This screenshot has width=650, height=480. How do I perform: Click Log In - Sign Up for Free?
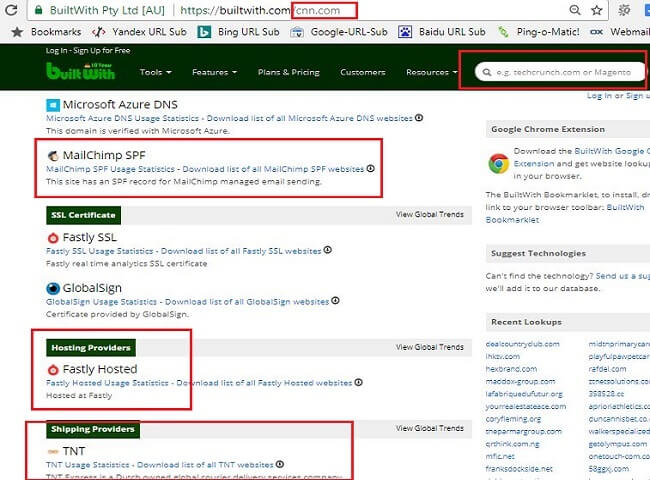[88, 51]
